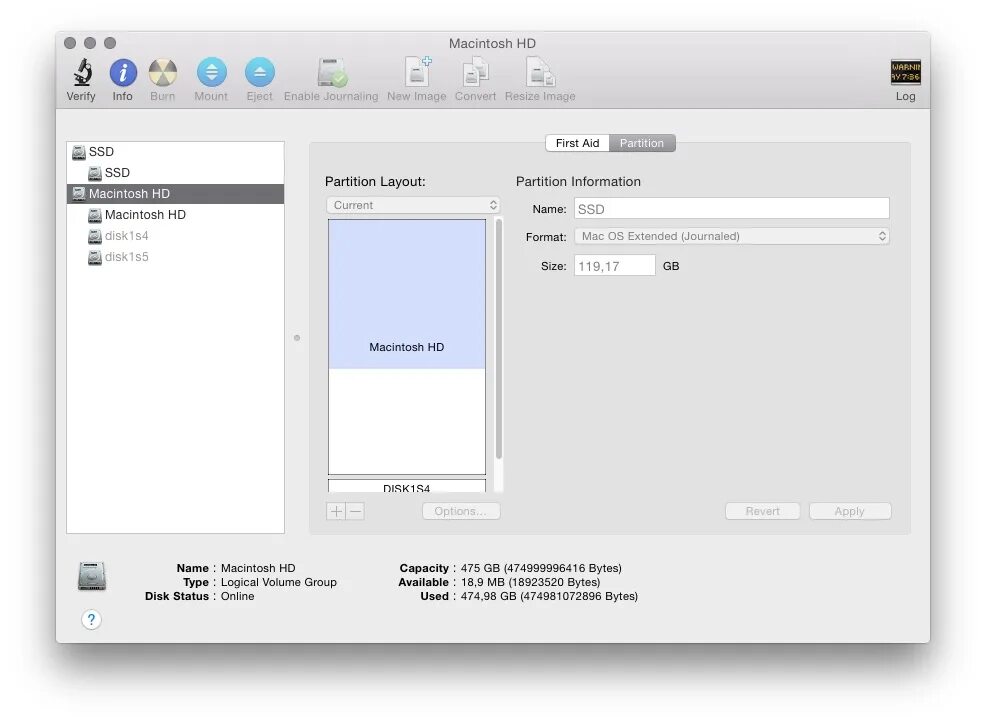
Task: Click the Burn disc icon
Action: coord(162,73)
